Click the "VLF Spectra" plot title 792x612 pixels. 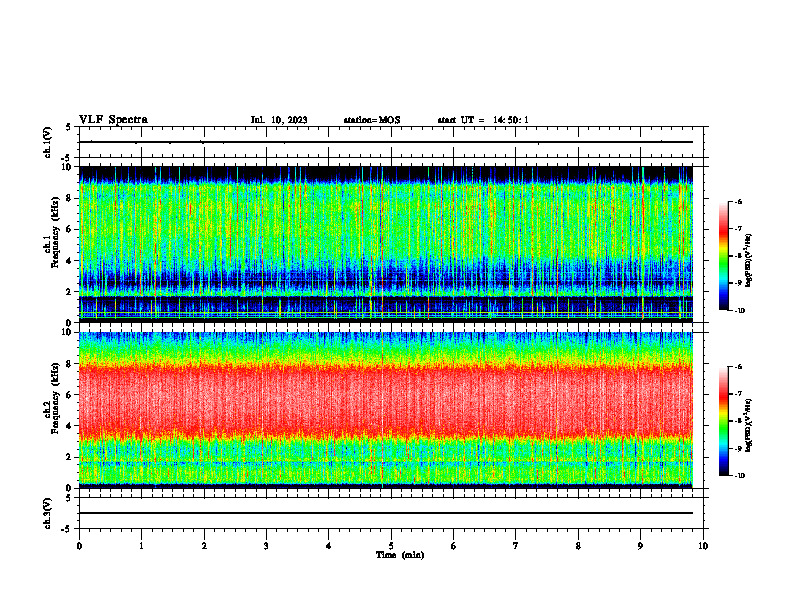pyautogui.click(x=113, y=120)
